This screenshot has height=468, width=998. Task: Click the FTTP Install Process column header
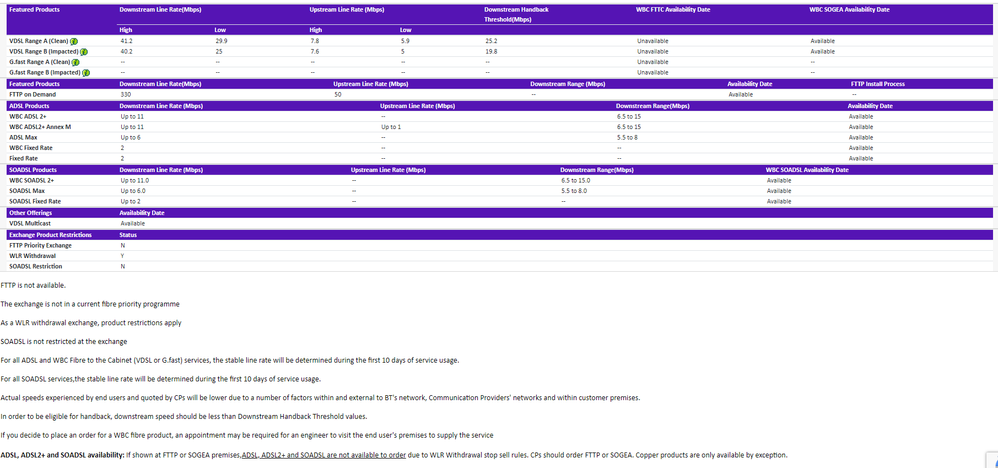pos(877,84)
